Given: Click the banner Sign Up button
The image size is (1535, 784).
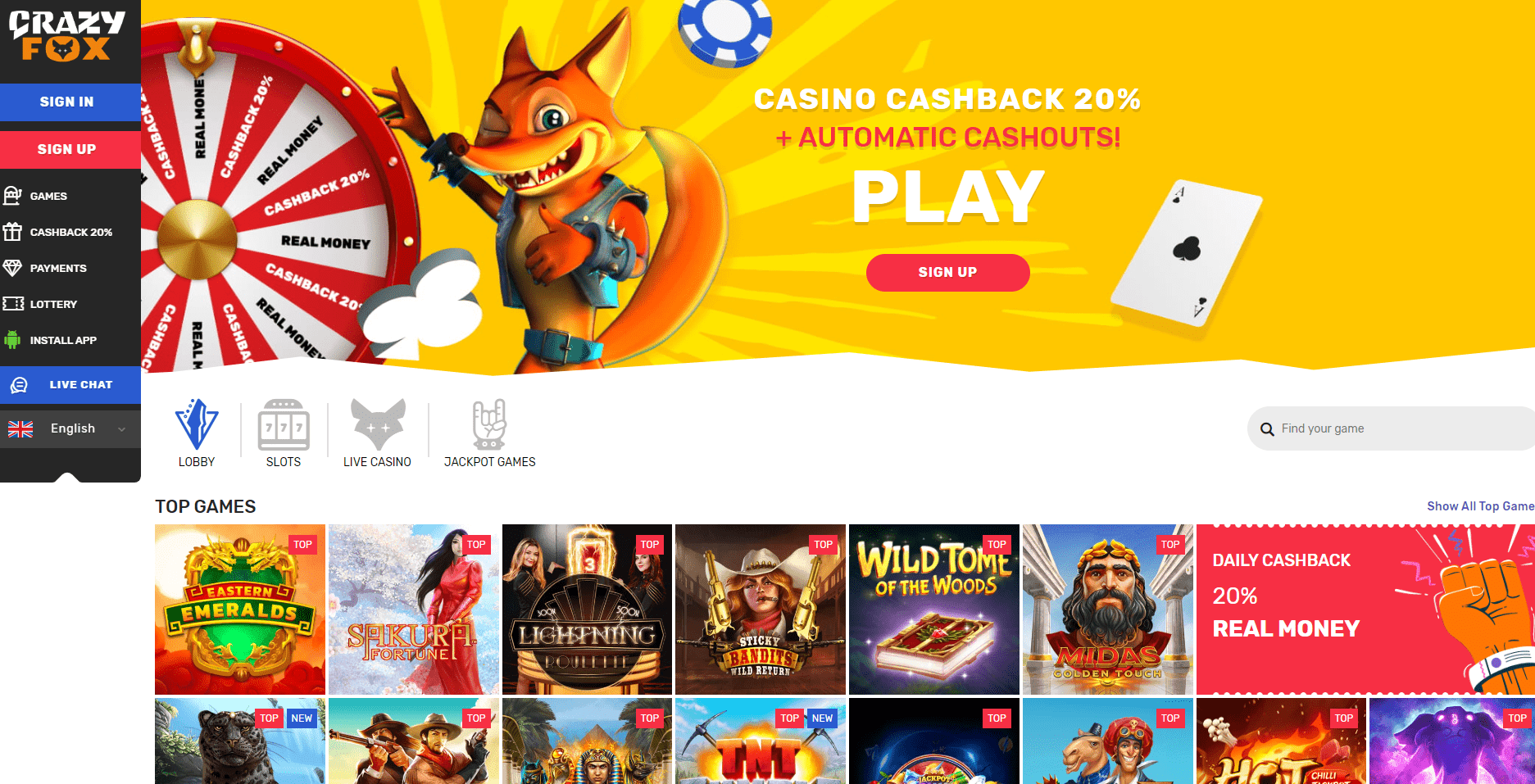Looking at the screenshot, I should (947, 272).
